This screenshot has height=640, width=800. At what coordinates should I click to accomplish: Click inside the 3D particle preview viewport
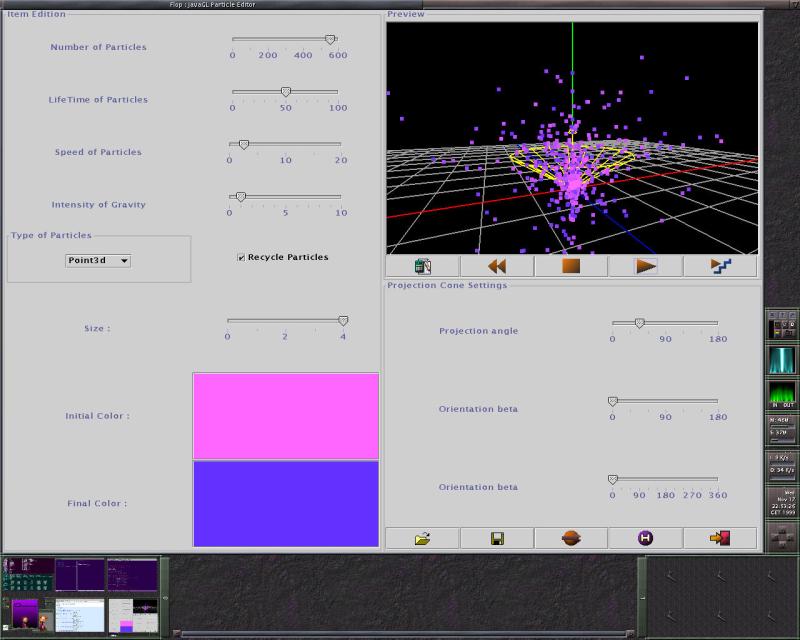[571, 138]
